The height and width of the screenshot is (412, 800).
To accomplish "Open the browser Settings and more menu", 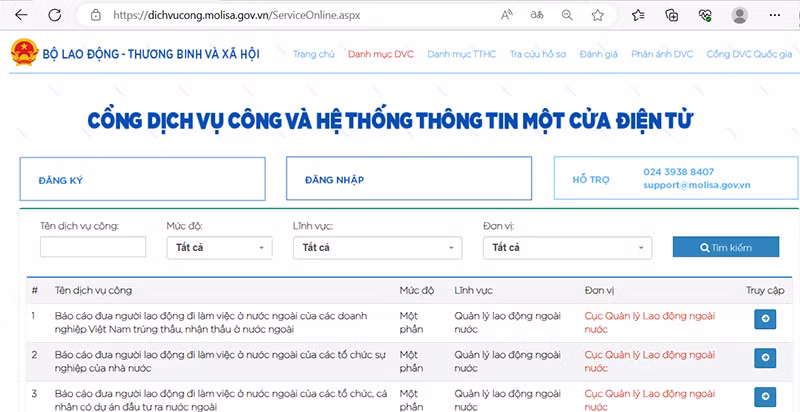I will [774, 15].
